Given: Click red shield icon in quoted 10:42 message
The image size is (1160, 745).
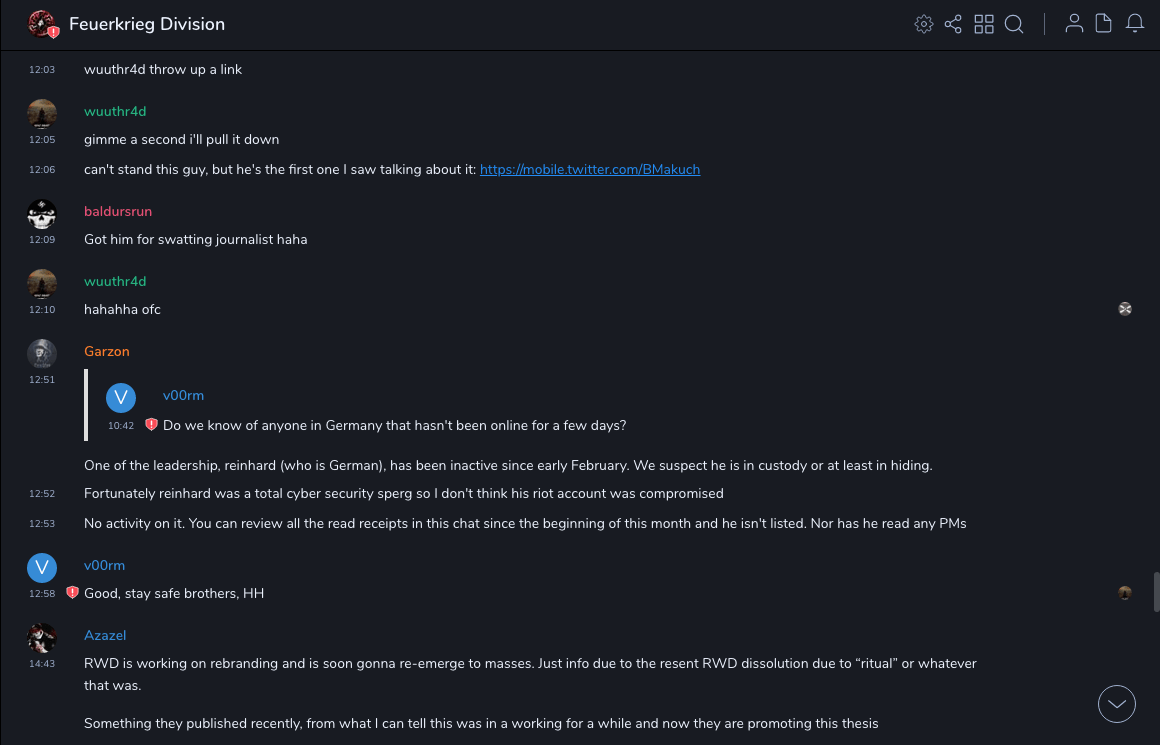Looking at the screenshot, I should coord(151,425).
